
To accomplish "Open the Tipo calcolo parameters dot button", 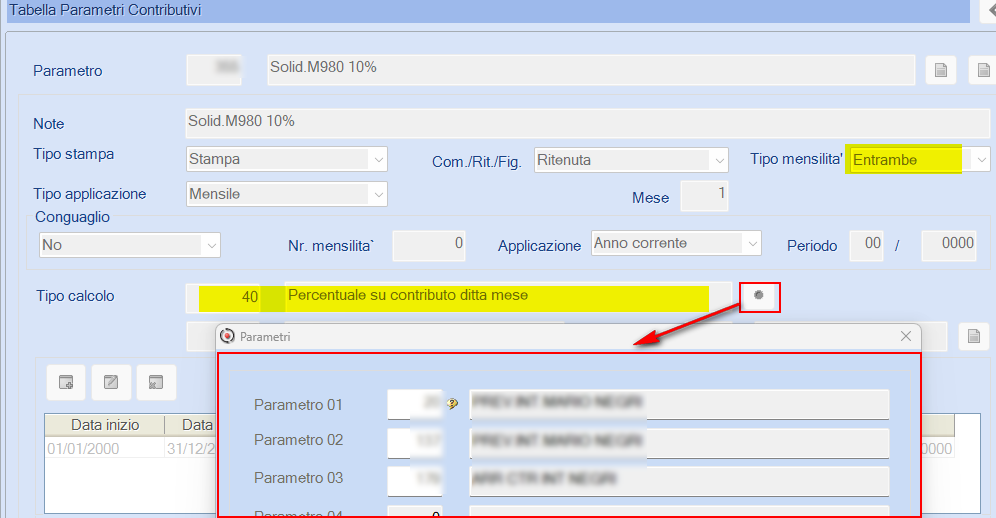I will point(759,296).
